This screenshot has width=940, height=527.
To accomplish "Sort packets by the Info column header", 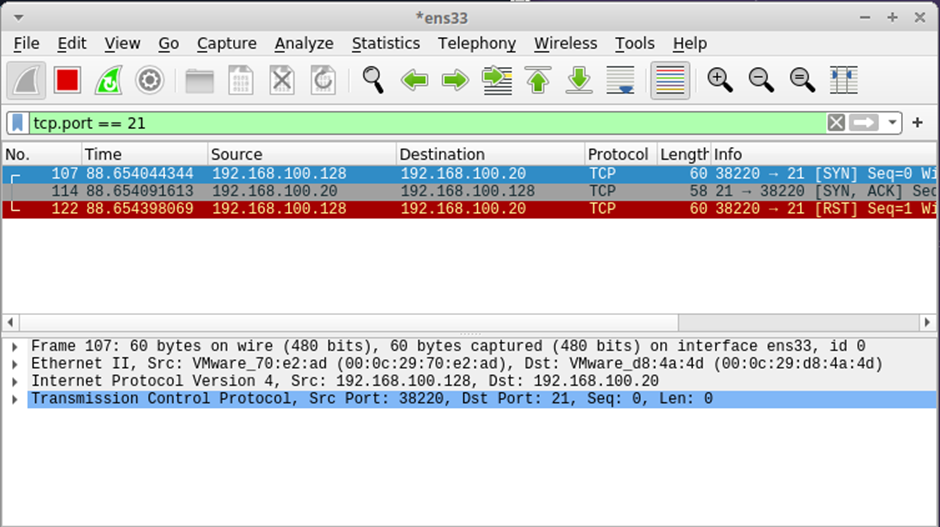I will point(824,154).
